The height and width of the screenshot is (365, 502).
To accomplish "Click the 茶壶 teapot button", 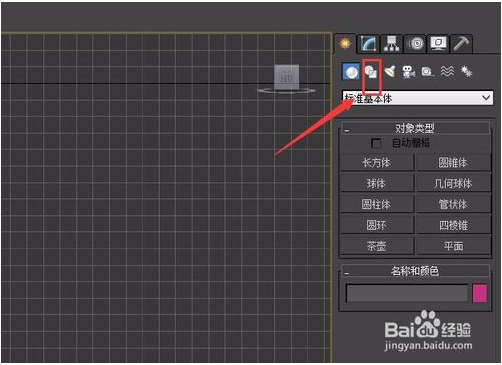I will pyautogui.click(x=377, y=246).
